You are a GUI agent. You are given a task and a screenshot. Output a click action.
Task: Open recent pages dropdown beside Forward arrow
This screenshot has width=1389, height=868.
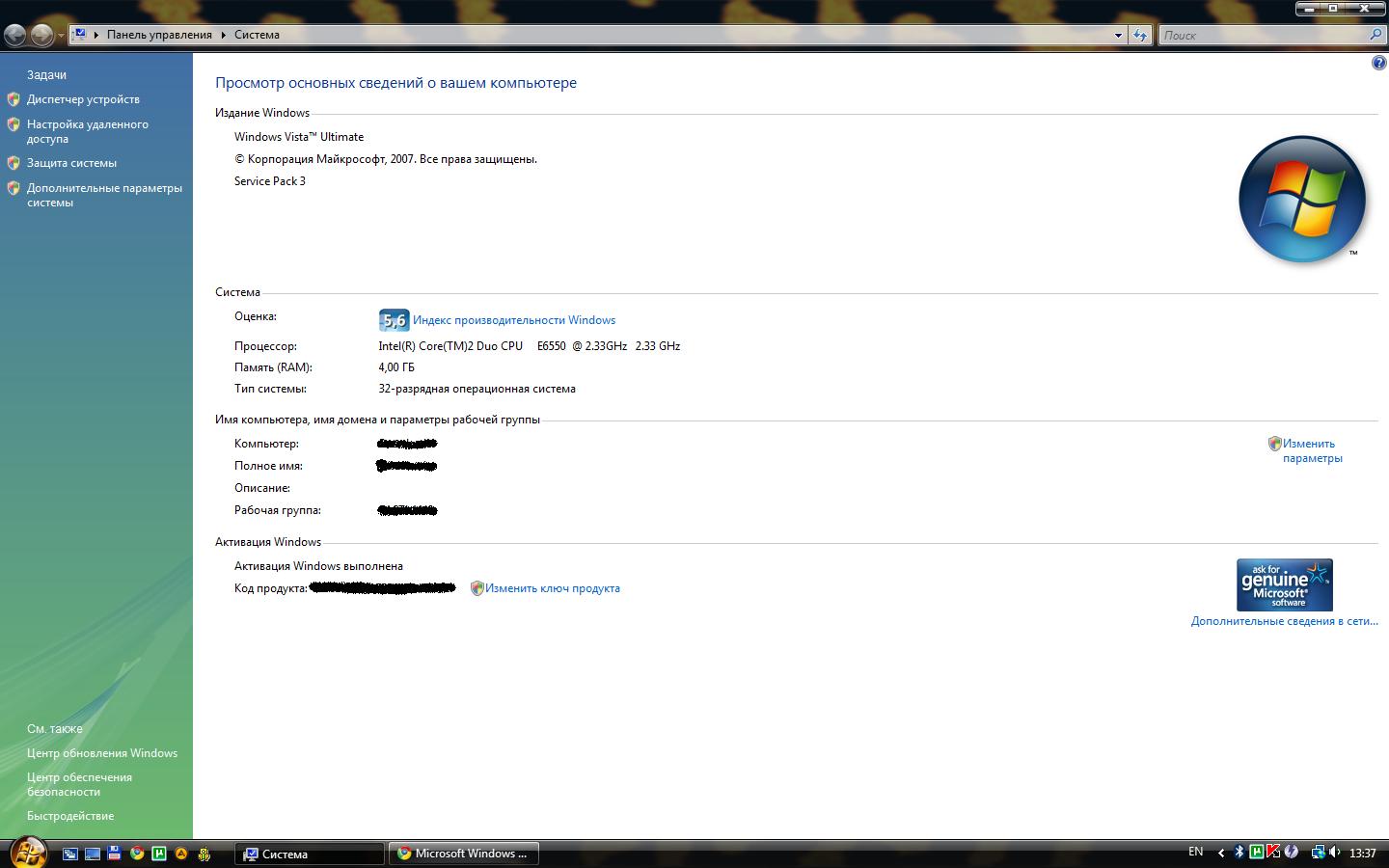tap(61, 36)
